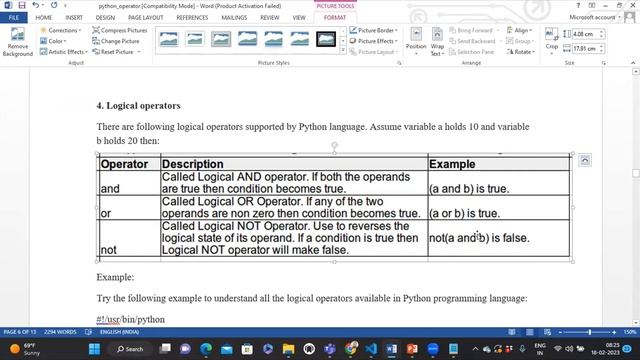Click the vertical scrollbar thumb
Image resolution: width=640 pixels, height=360 pixels.
(x=636, y=173)
